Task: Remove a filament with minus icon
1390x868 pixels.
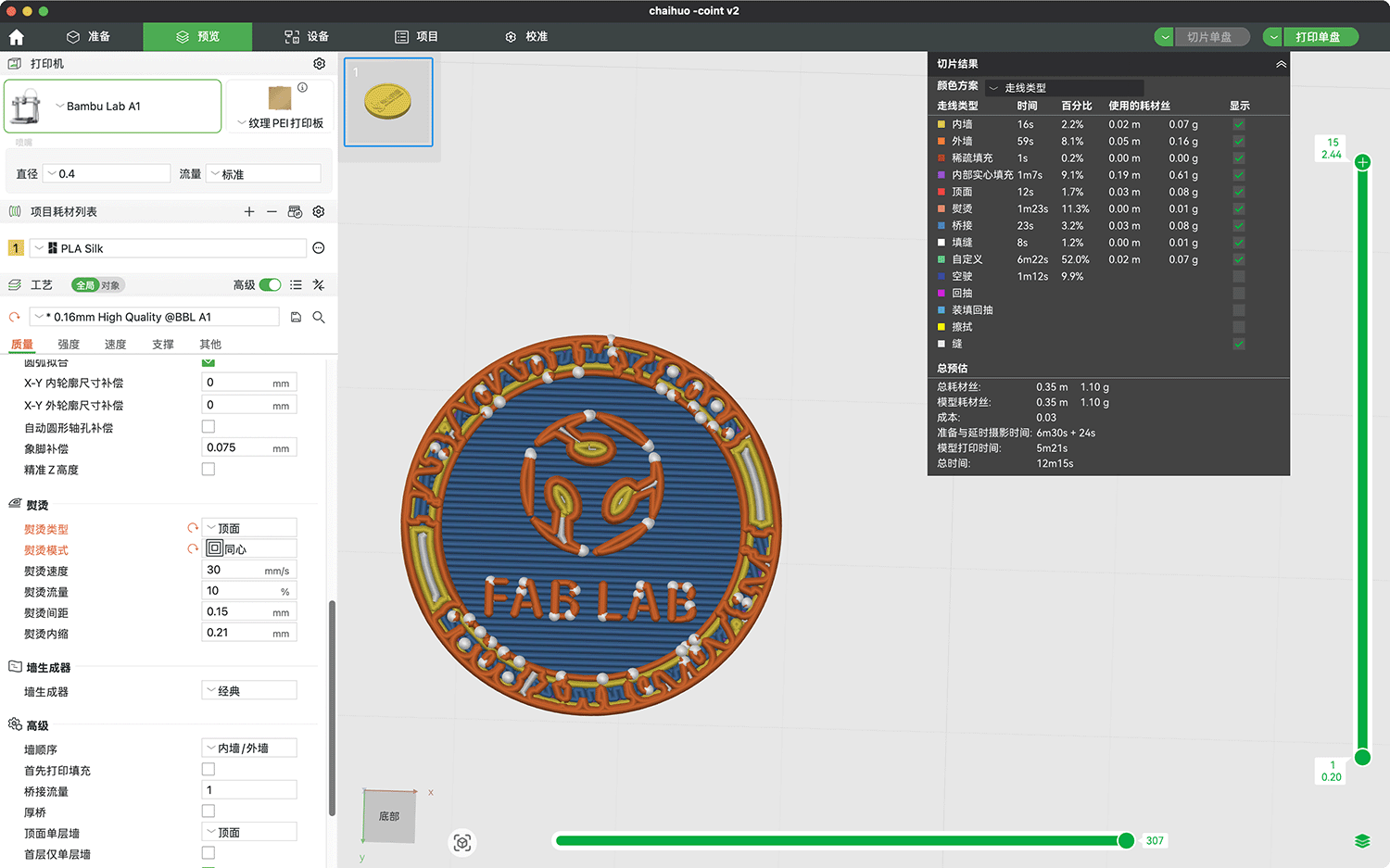Action: 272,212
